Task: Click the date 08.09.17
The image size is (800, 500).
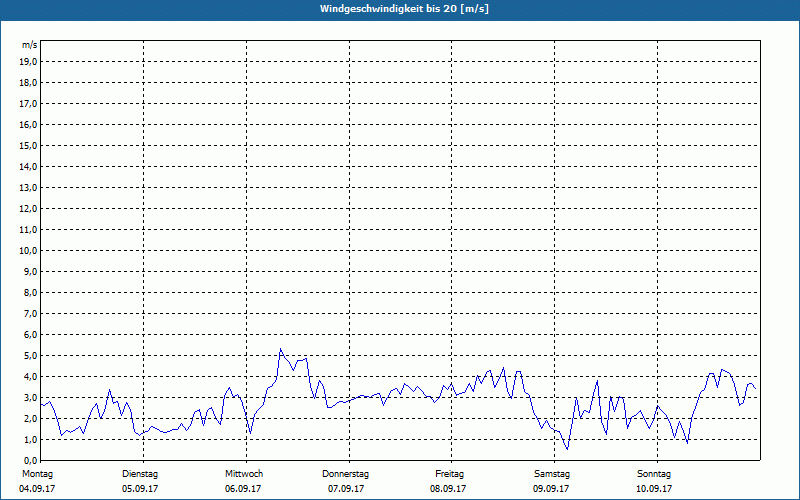Action: pyautogui.click(x=448, y=489)
